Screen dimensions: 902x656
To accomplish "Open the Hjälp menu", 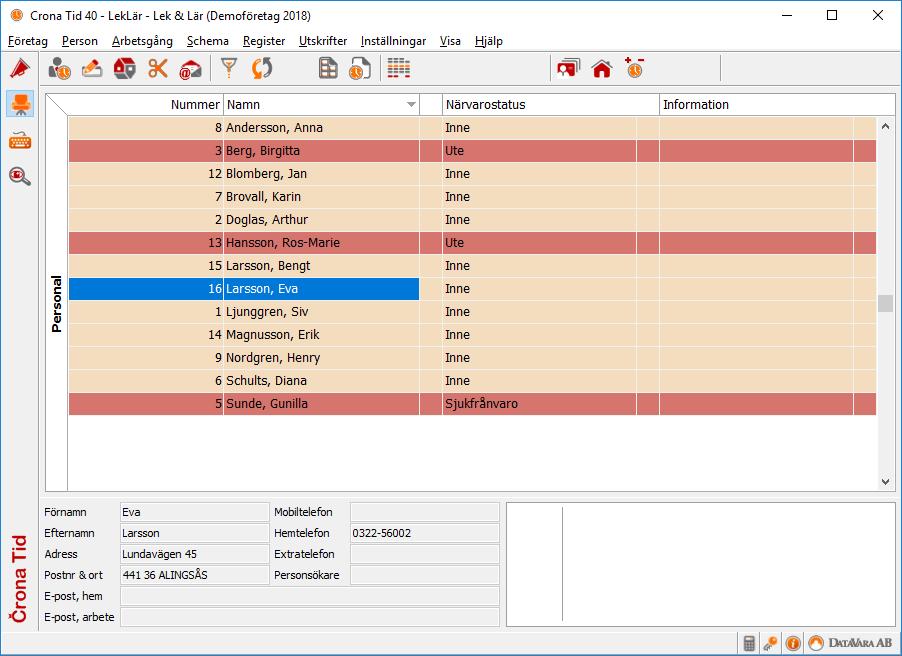I will tap(489, 41).
